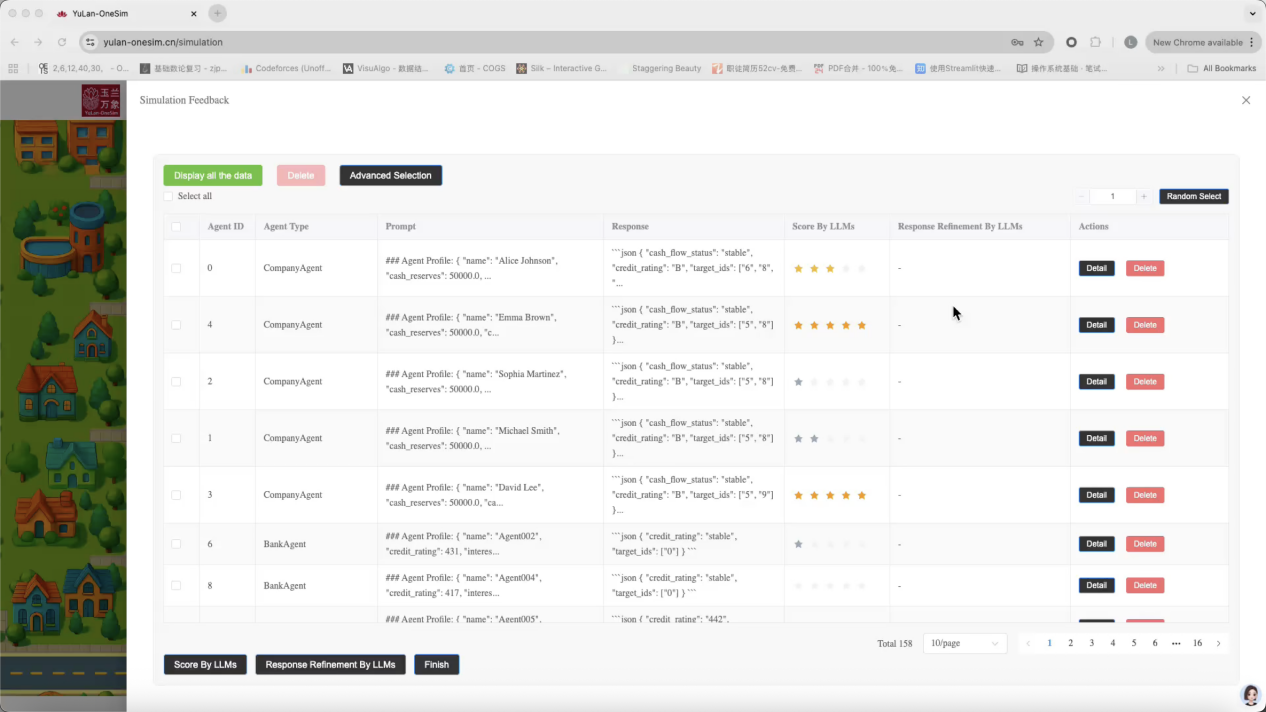Go to next page of results arrow
This screenshot has width=1266, height=712.
pyautogui.click(x=1218, y=643)
